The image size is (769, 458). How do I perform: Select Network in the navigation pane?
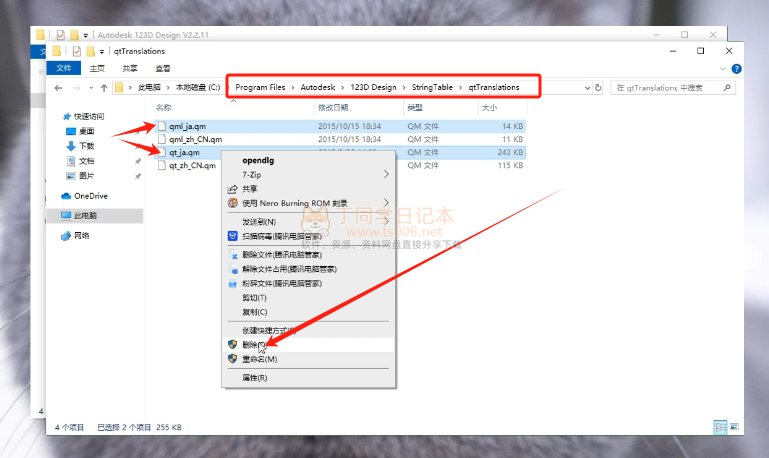pos(76,236)
